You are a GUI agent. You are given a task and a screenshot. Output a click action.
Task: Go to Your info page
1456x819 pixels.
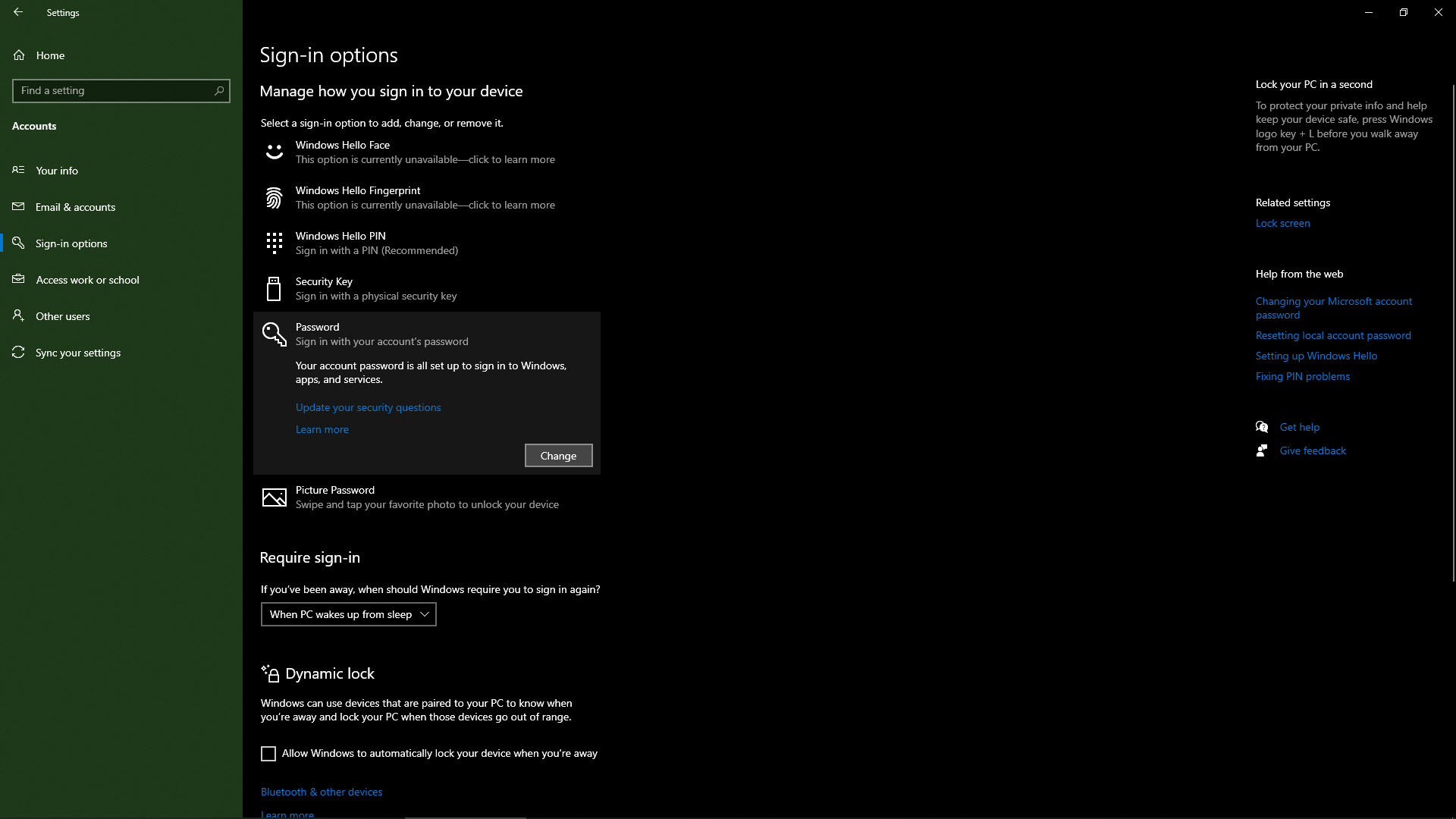[x=121, y=171]
